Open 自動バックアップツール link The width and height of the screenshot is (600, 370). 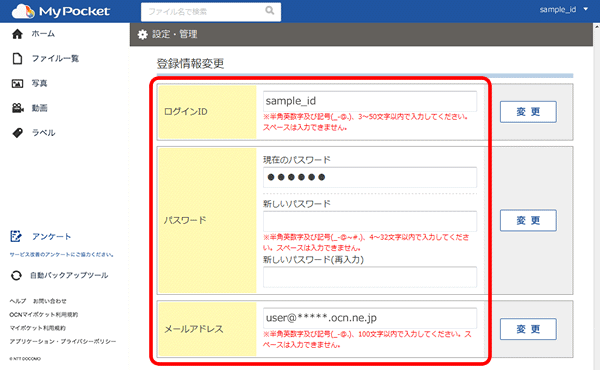pos(69,275)
